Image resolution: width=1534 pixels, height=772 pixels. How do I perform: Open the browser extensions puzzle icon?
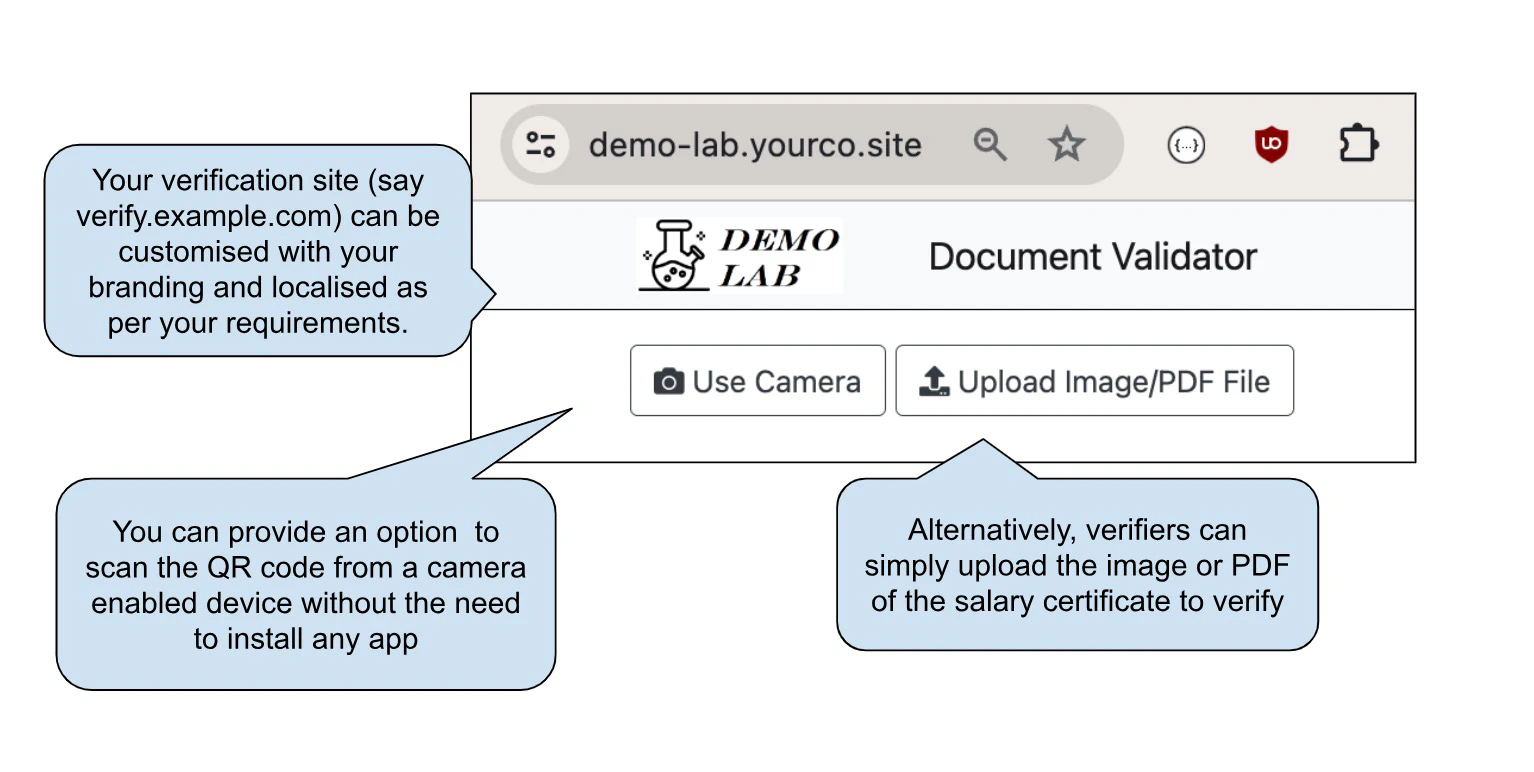pos(1359,143)
